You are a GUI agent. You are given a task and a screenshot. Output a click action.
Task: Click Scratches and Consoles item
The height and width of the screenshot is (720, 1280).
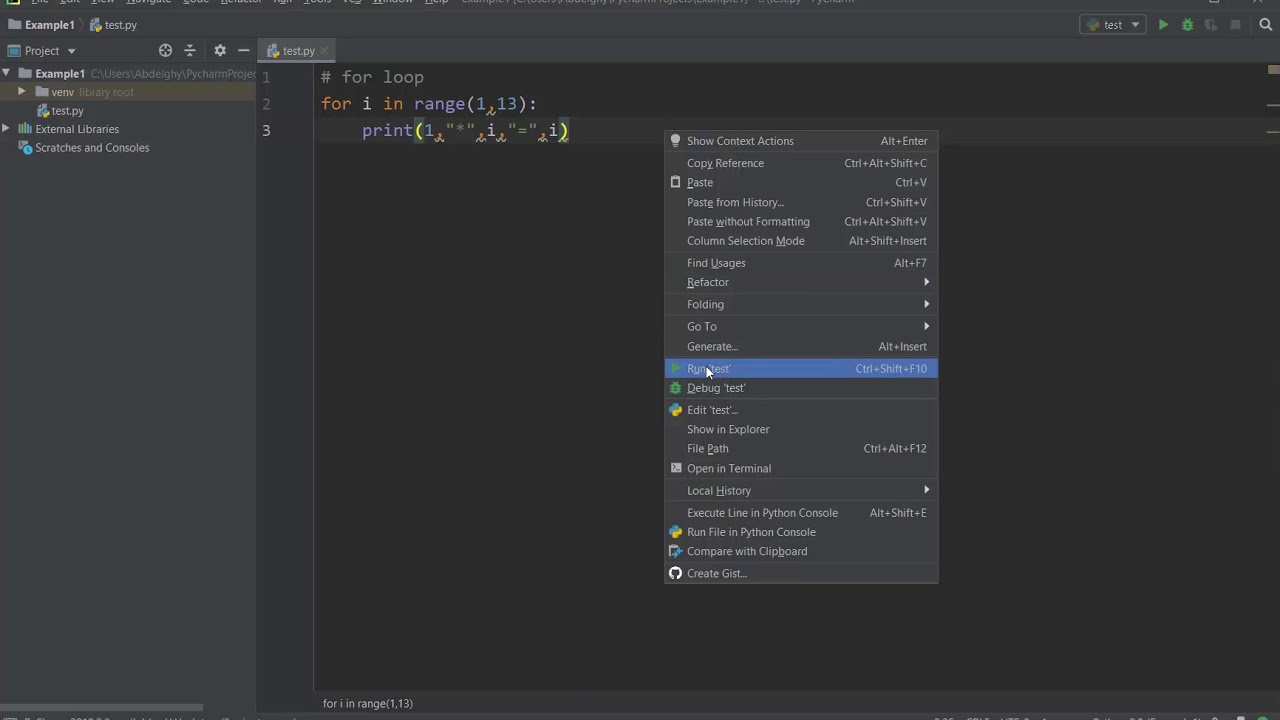click(92, 148)
